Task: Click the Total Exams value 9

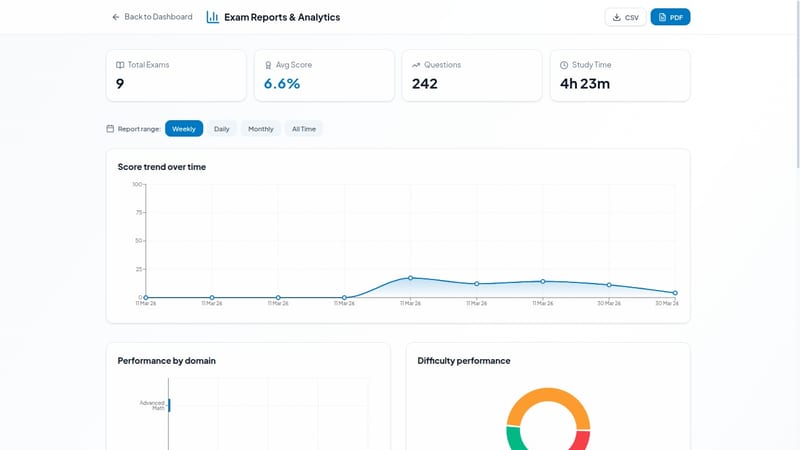Action: (x=120, y=84)
